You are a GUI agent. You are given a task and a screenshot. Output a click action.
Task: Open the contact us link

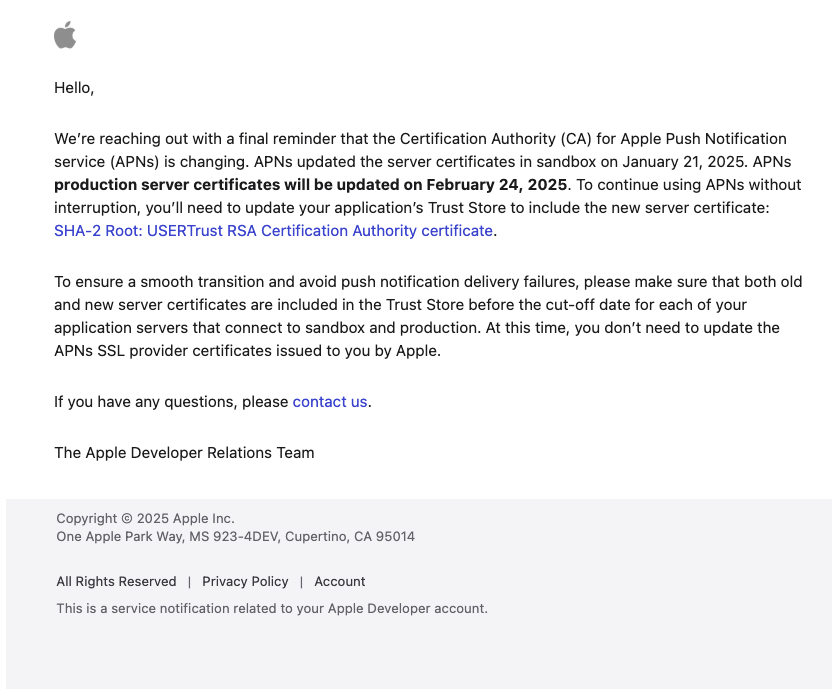tap(330, 402)
